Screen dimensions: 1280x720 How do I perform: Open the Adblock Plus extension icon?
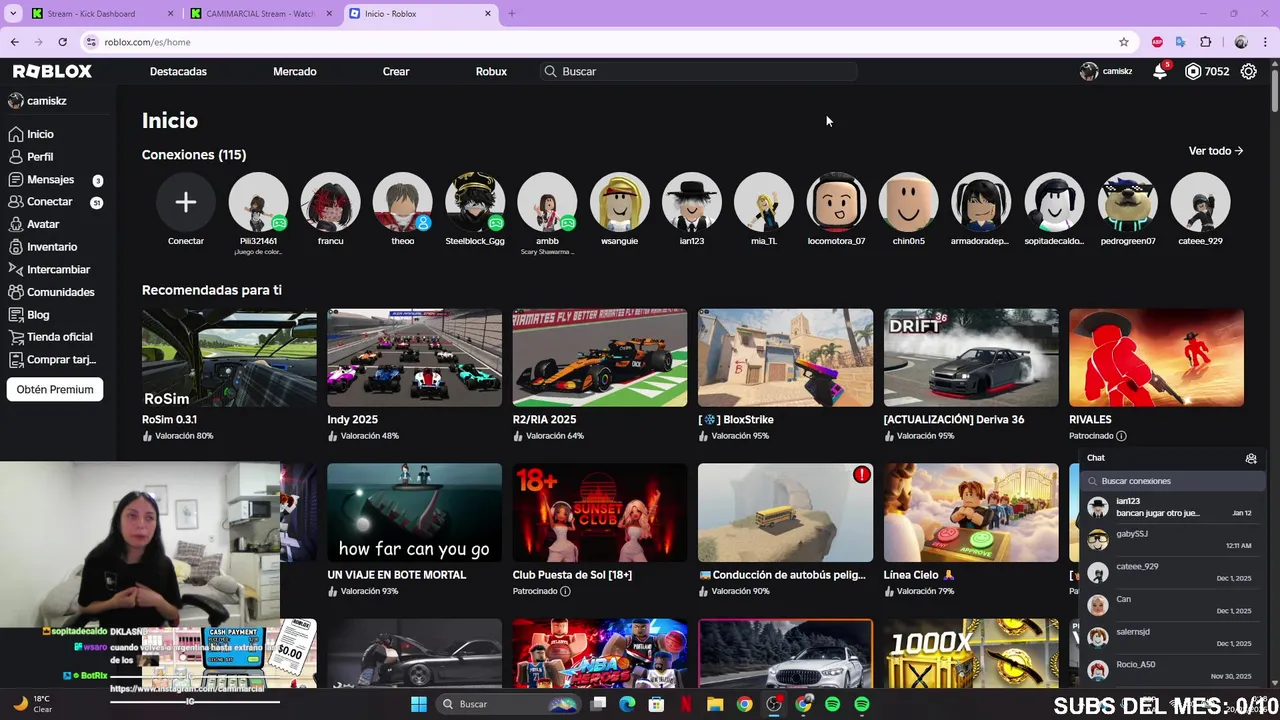[x=1157, y=42]
